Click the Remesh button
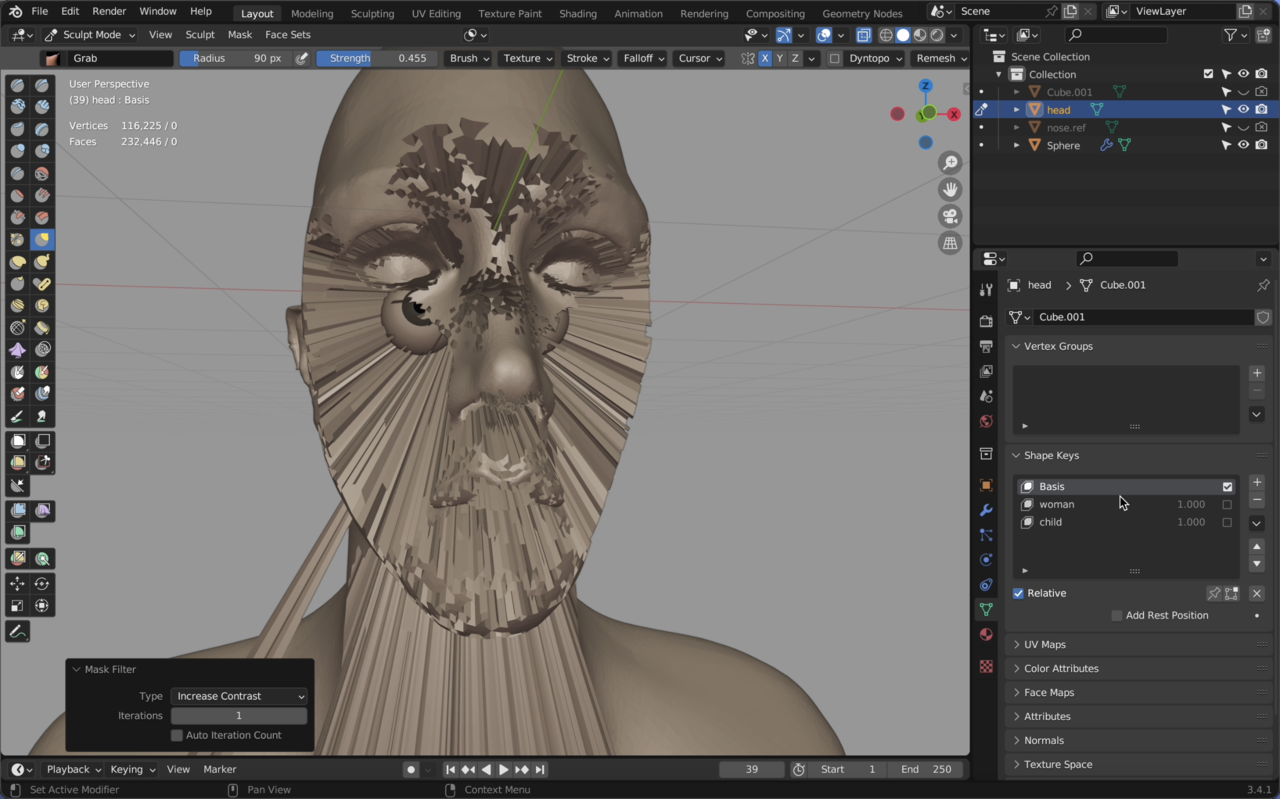Viewport: 1280px width, 799px height. point(941,58)
